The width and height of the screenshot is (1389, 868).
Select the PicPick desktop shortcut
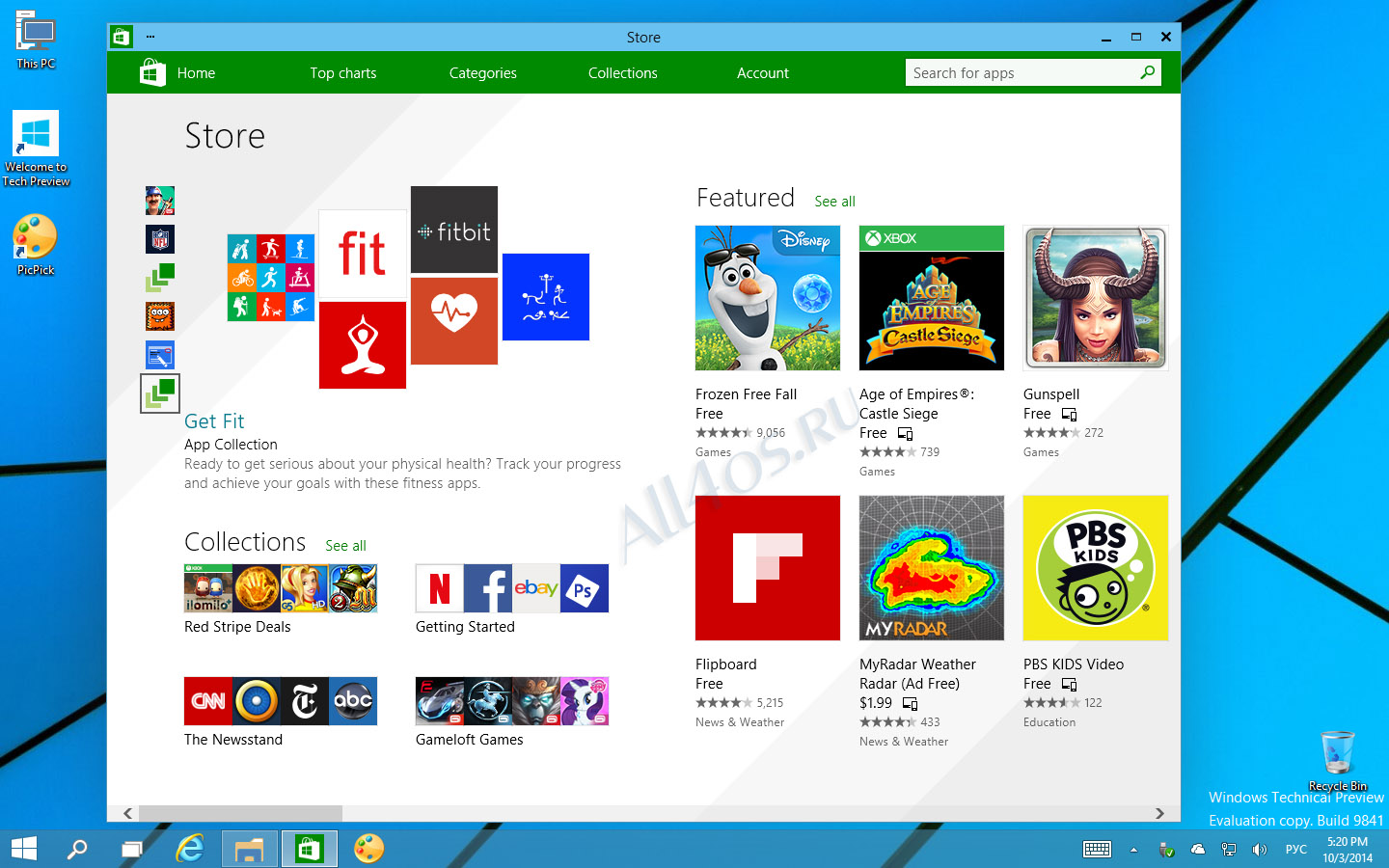pyautogui.click(x=36, y=244)
